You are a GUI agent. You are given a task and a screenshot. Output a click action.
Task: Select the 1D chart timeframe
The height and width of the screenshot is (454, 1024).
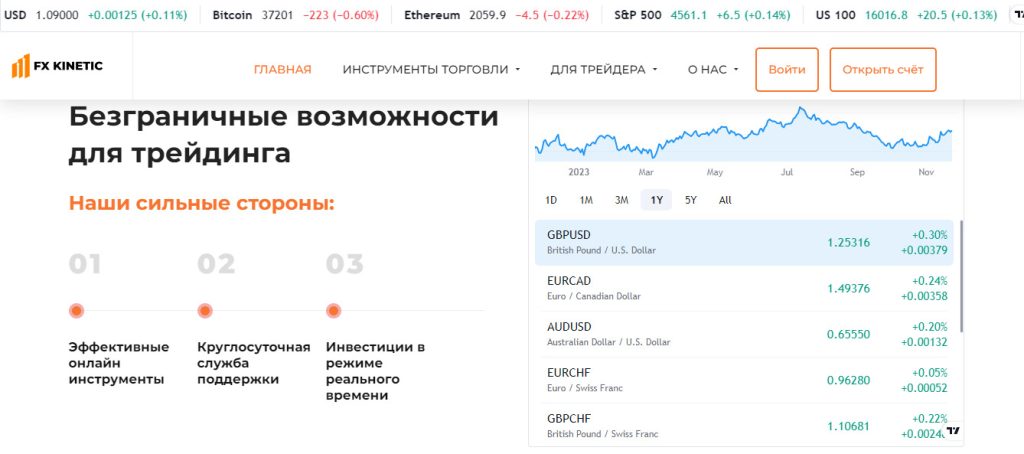point(551,200)
